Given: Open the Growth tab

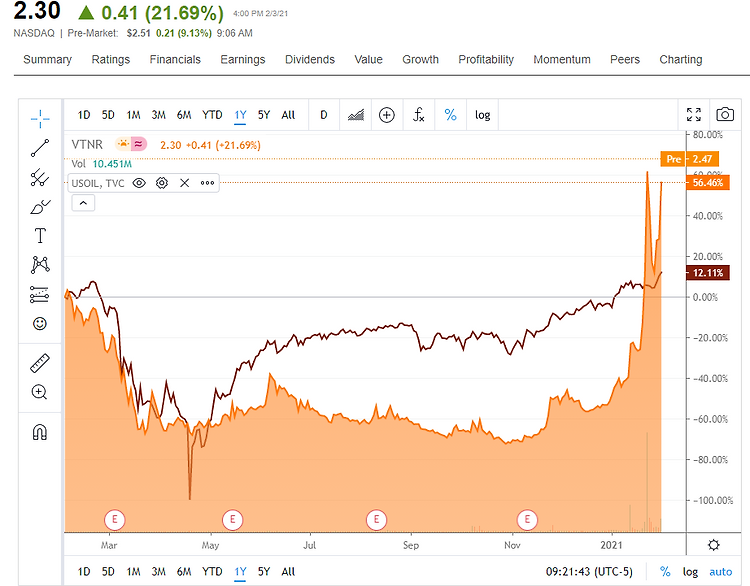Looking at the screenshot, I should click(x=420, y=59).
